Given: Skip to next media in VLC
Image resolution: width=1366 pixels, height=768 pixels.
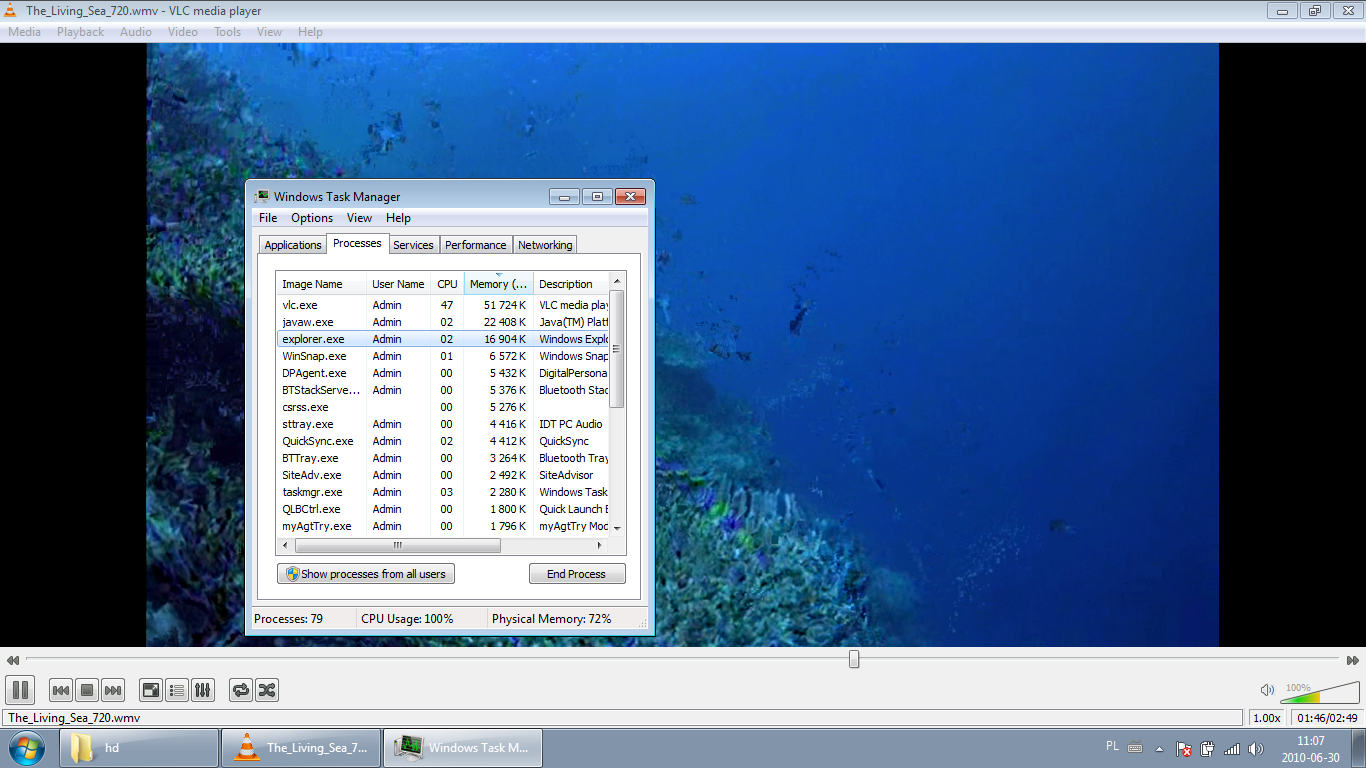Looking at the screenshot, I should click(113, 690).
